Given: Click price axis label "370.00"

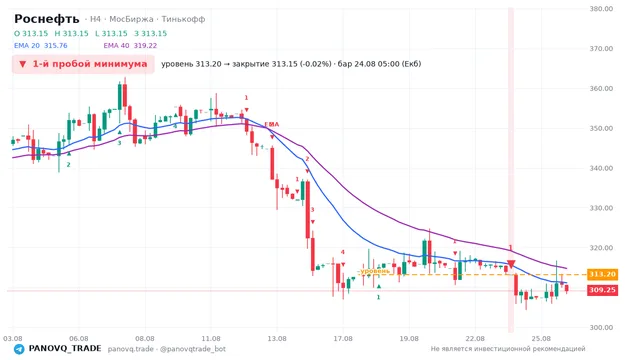Looking at the screenshot, I should point(601,49).
